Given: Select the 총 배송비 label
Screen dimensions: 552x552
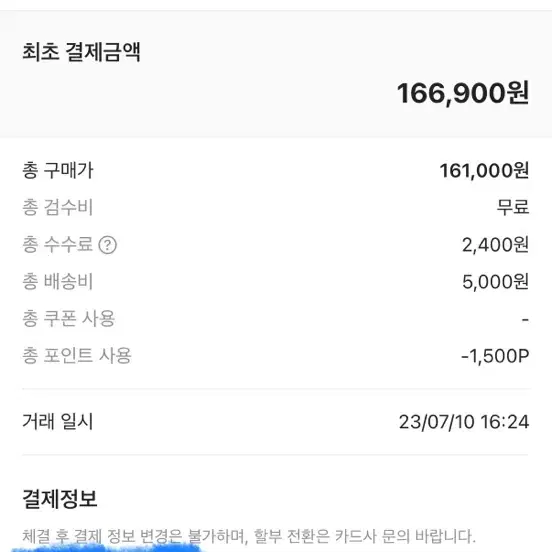Looking at the screenshot, I should [58, 282].
